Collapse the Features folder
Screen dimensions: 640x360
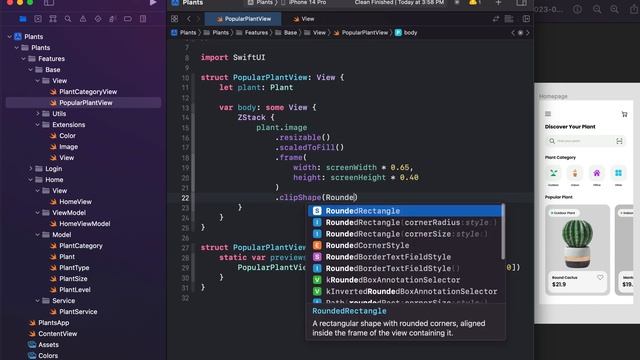[23, 59]
